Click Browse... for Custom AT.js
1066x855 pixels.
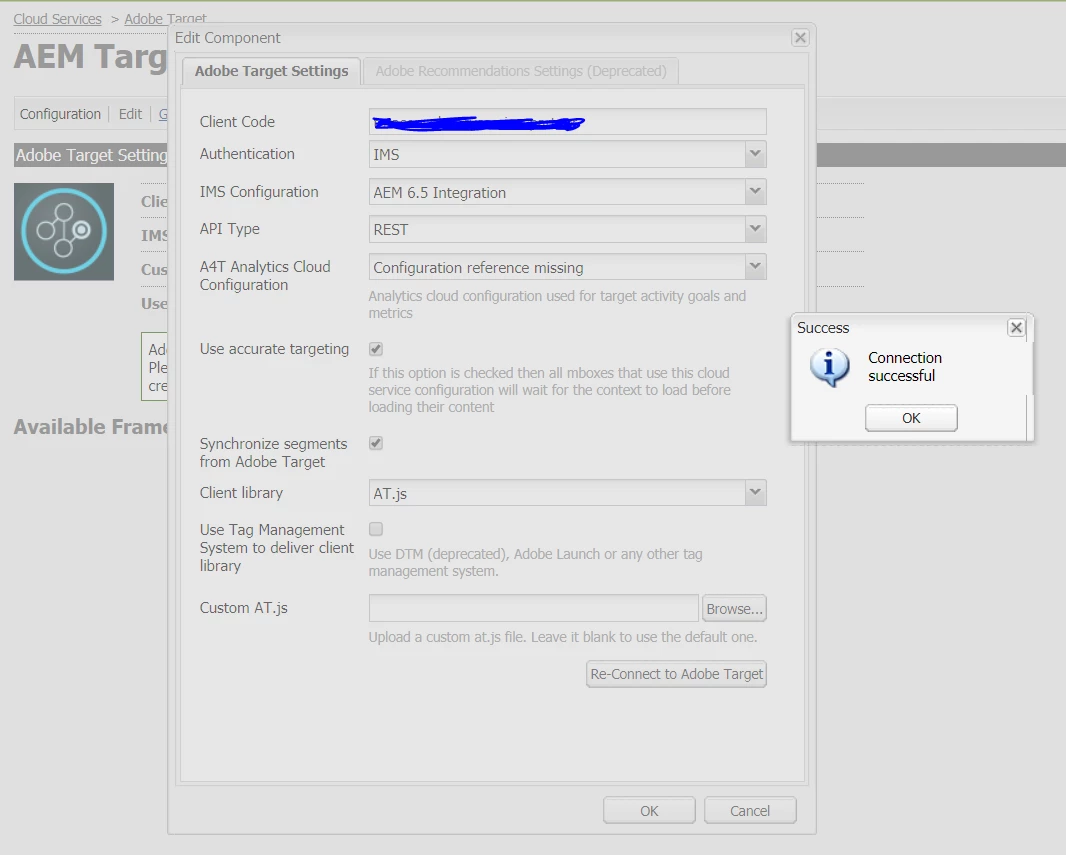pos(734,608)
